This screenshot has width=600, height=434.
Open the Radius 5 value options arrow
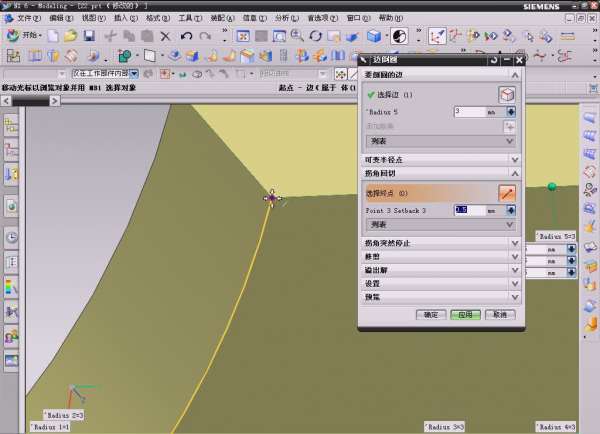click(510, 112)
